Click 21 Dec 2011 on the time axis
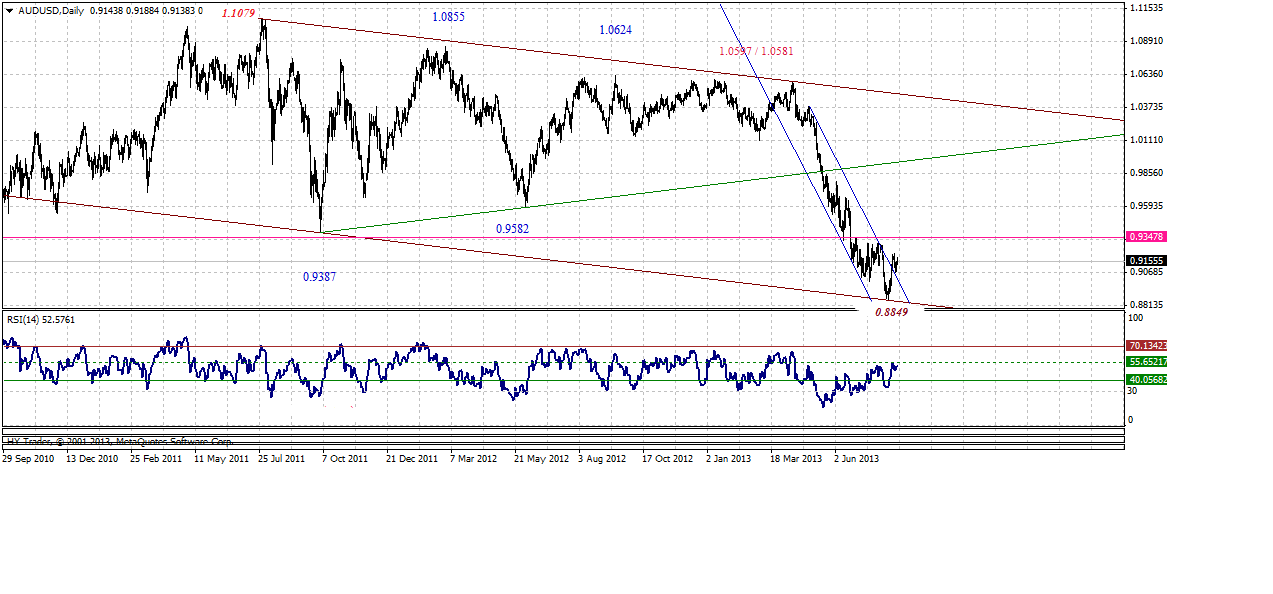Screen dimensions: 1273x594 pos(412,459)
